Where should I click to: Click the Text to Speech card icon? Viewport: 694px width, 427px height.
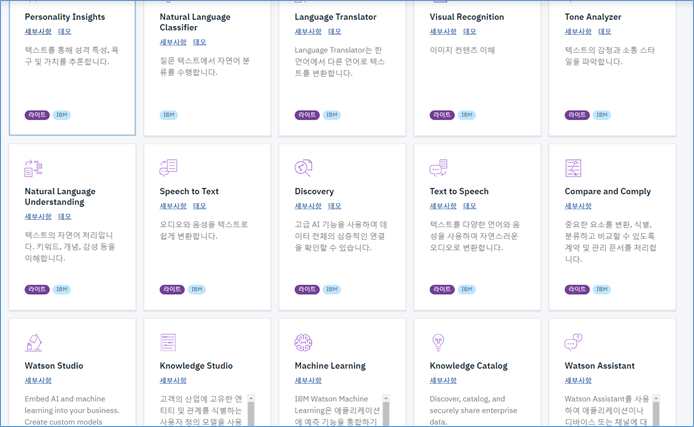pyautogui.click(x=438, y=168)
